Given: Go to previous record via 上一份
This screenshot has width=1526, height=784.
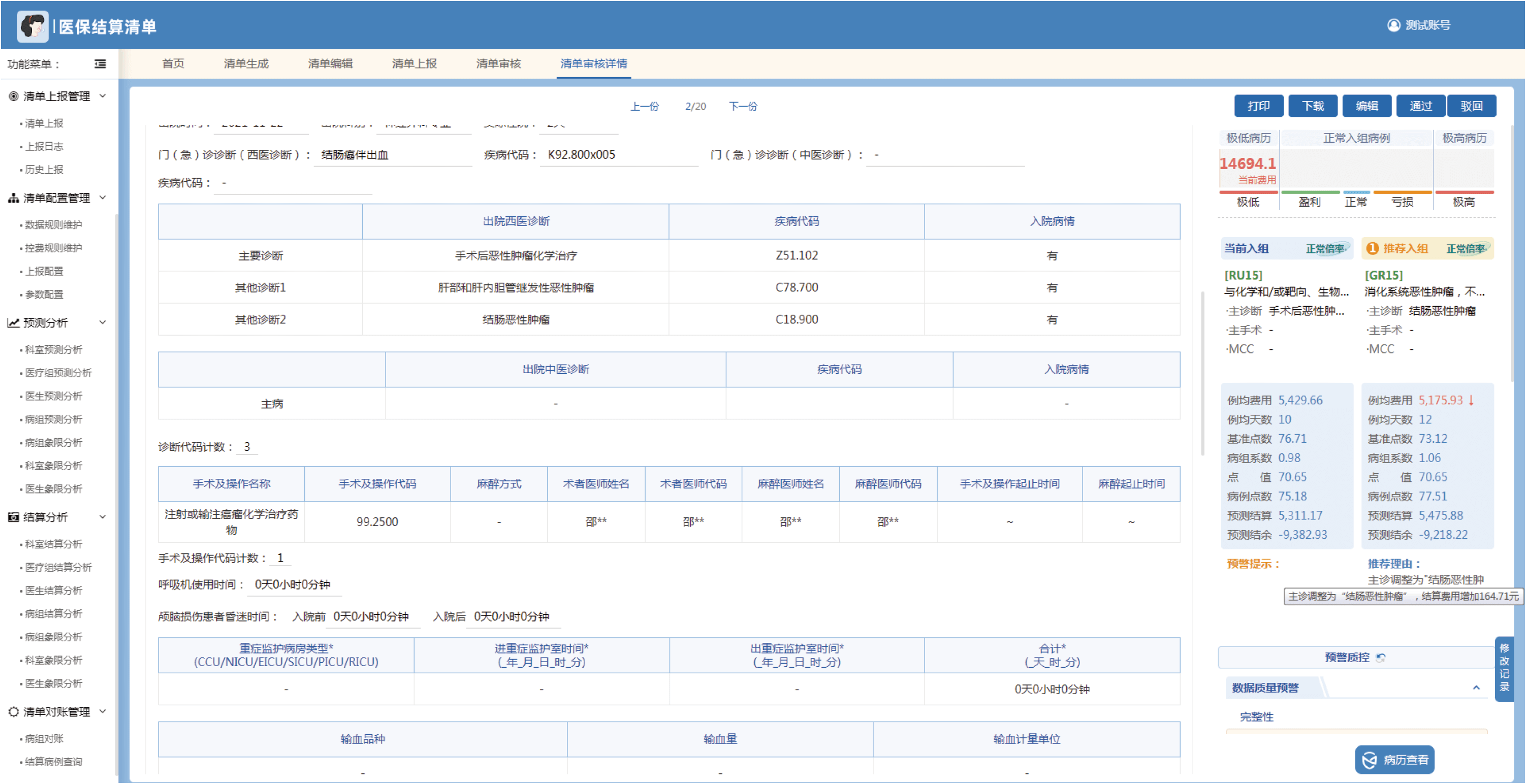Looking at the screenshot, I should [x=644, y=107].
